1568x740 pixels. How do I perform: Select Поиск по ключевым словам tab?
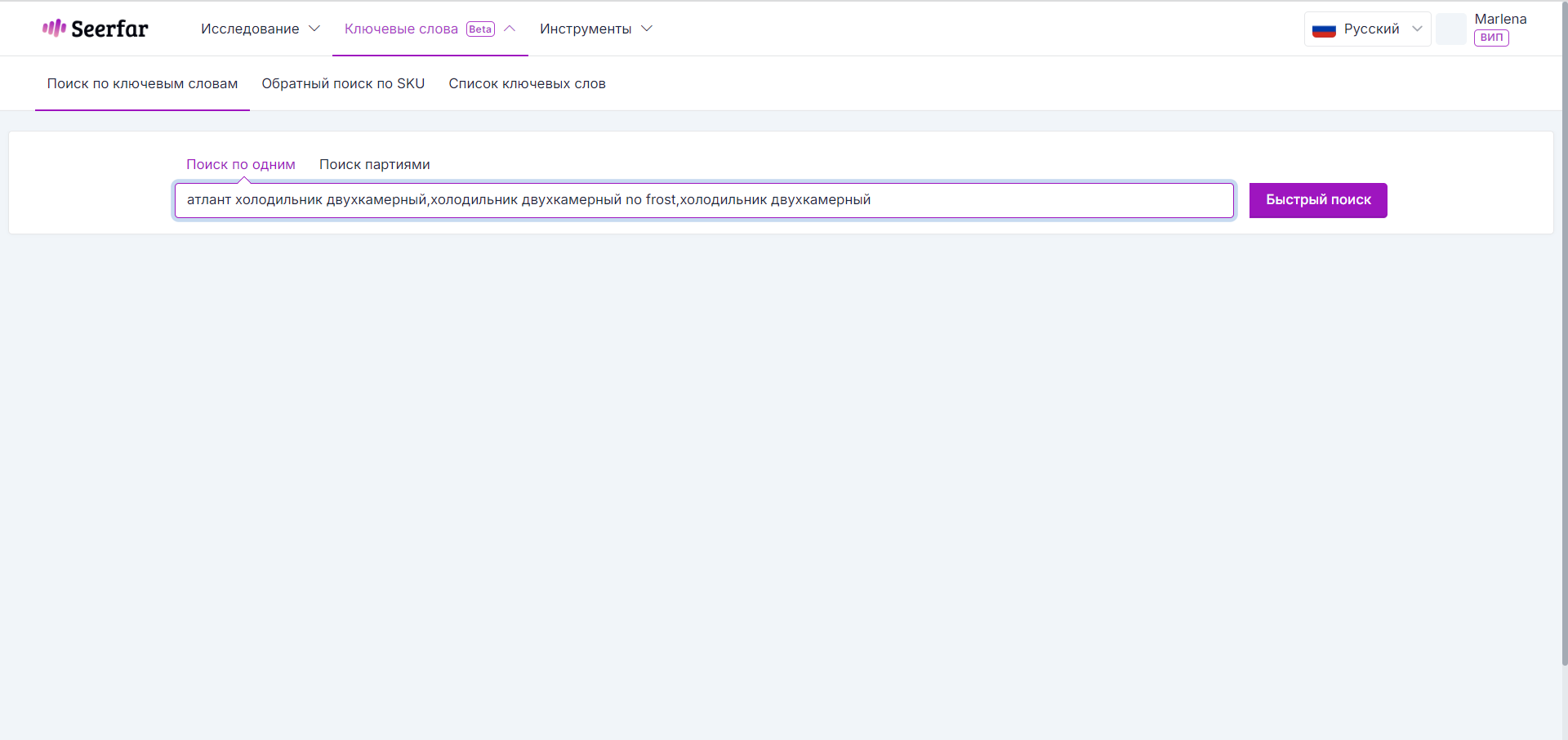(142, 83)
